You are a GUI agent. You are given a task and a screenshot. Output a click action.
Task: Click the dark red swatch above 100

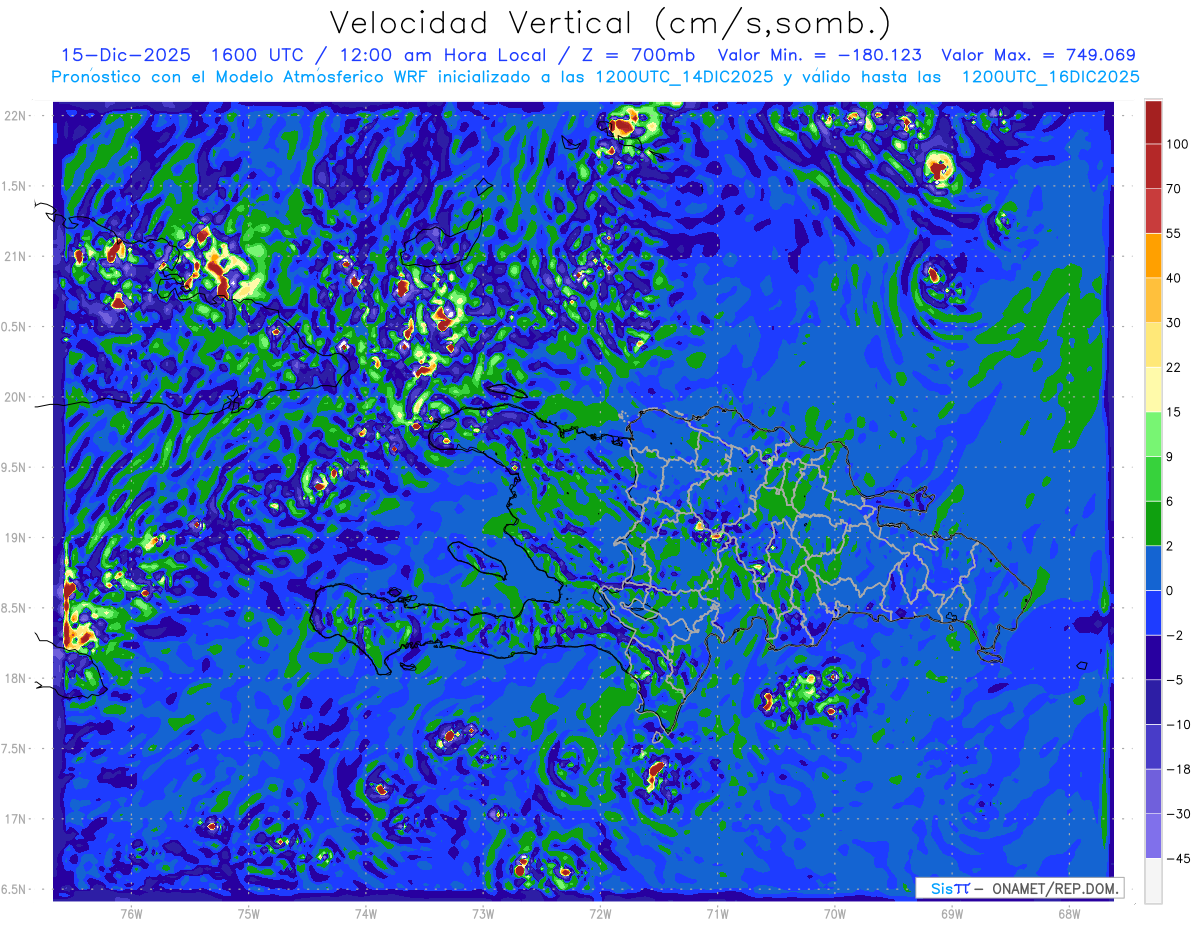(1153, 122)
